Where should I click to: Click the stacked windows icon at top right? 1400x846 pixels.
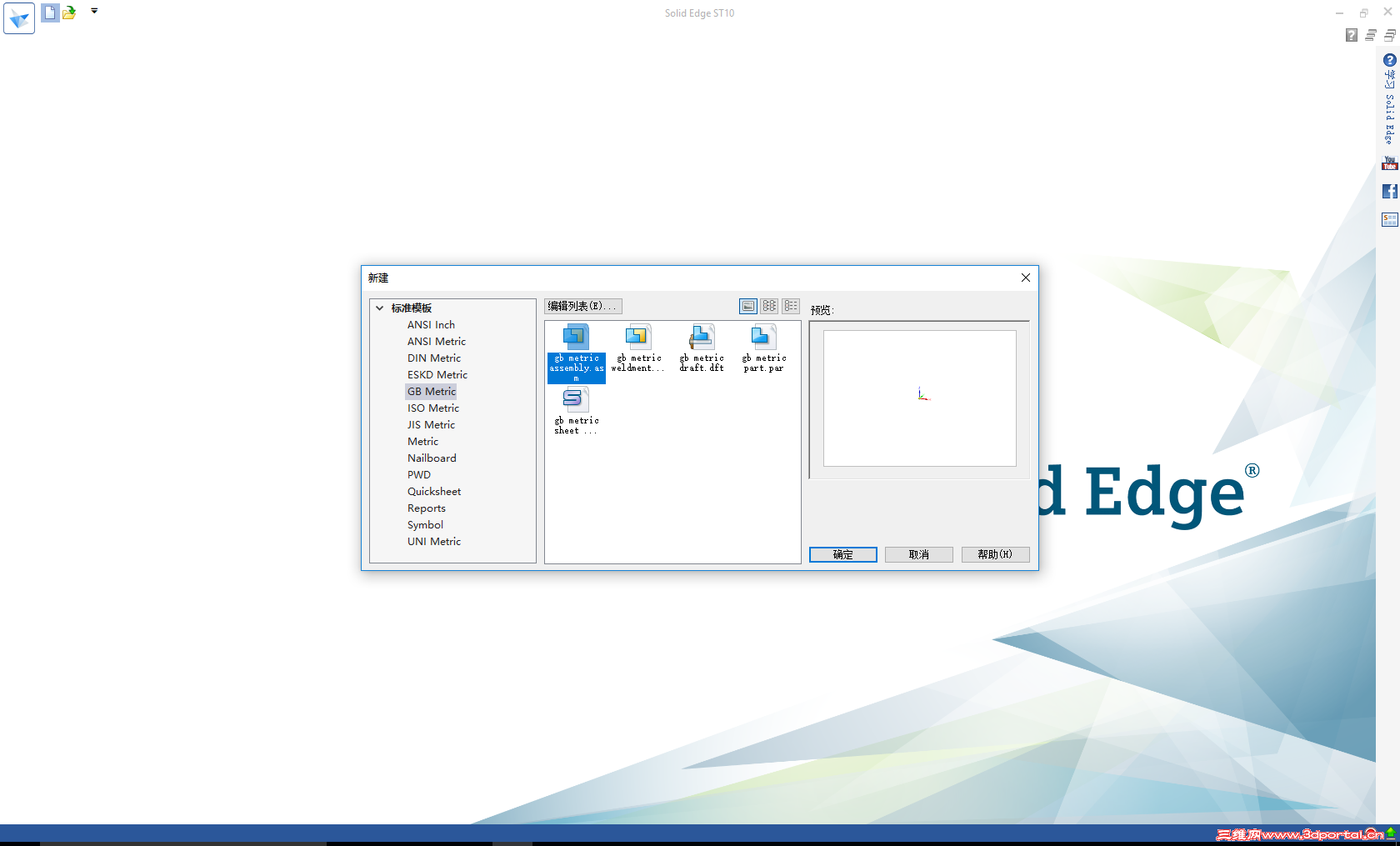click(x=1390, y=35)
